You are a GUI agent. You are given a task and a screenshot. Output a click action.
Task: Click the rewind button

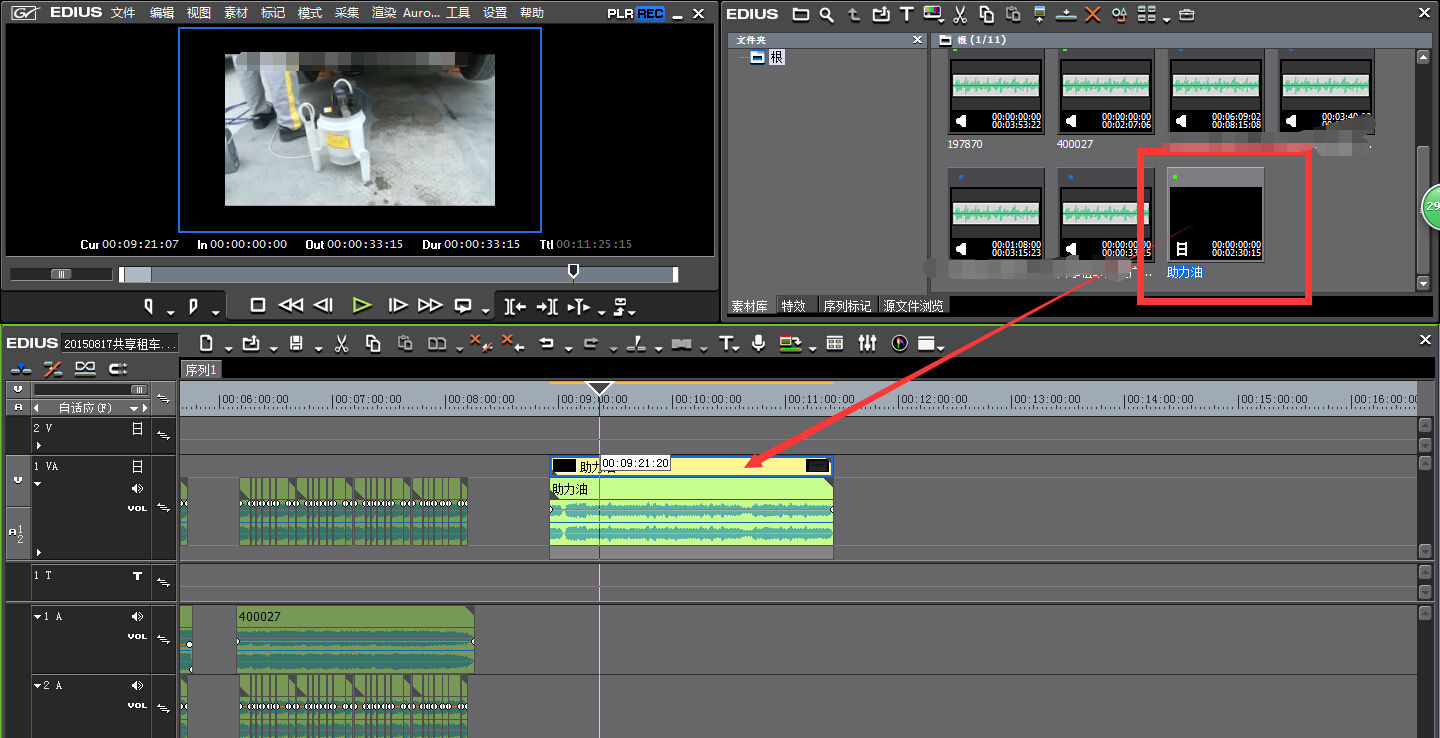coord(290,305)
